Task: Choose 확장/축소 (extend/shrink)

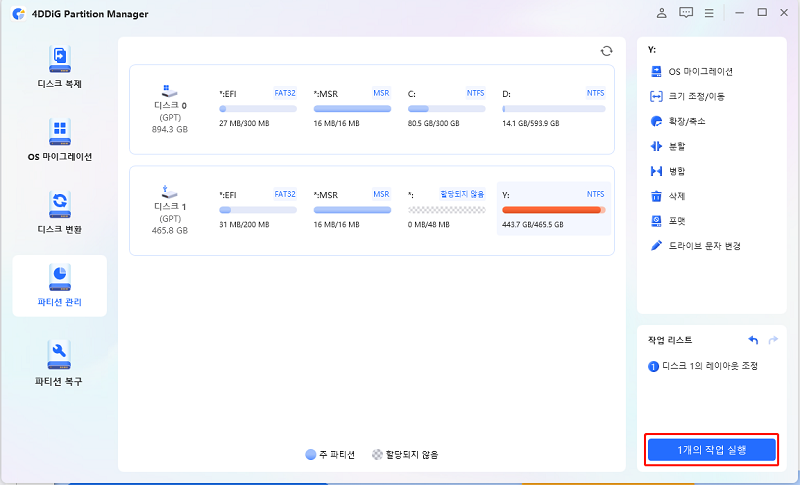Action: point(678,121)
